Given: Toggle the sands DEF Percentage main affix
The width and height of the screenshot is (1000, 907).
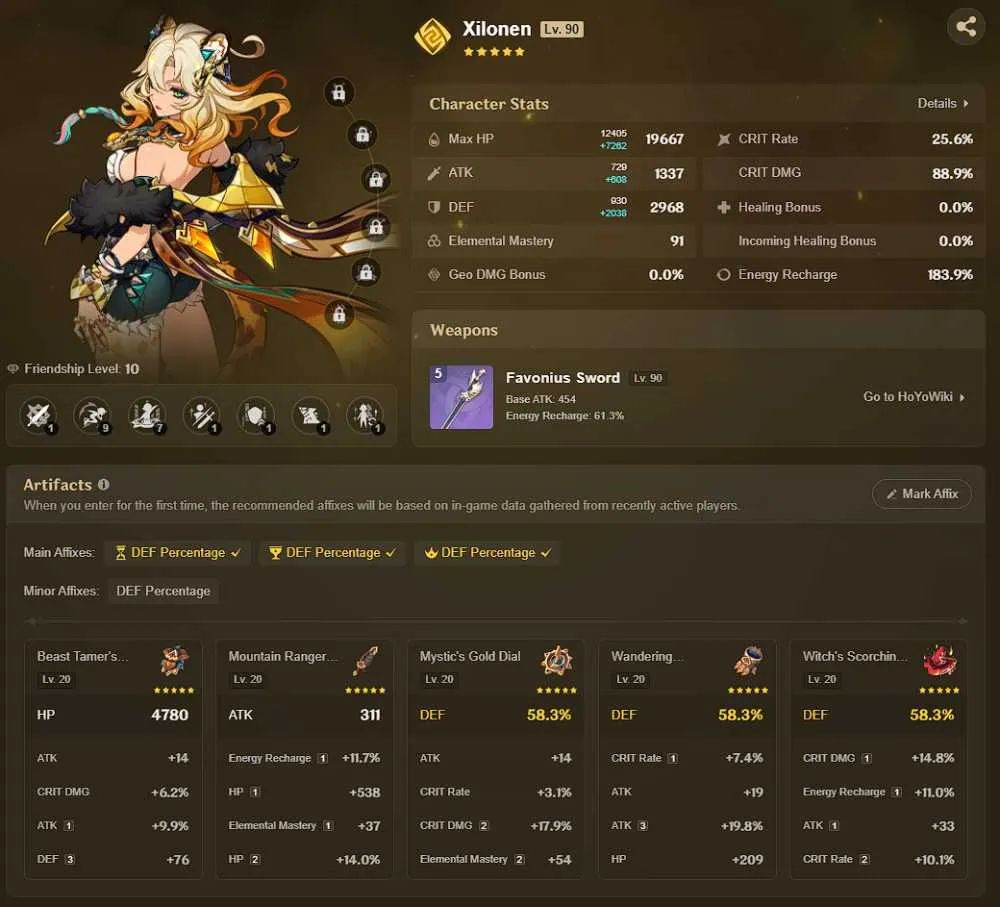Looking at the screenshot, I should [x=177, y=553].
